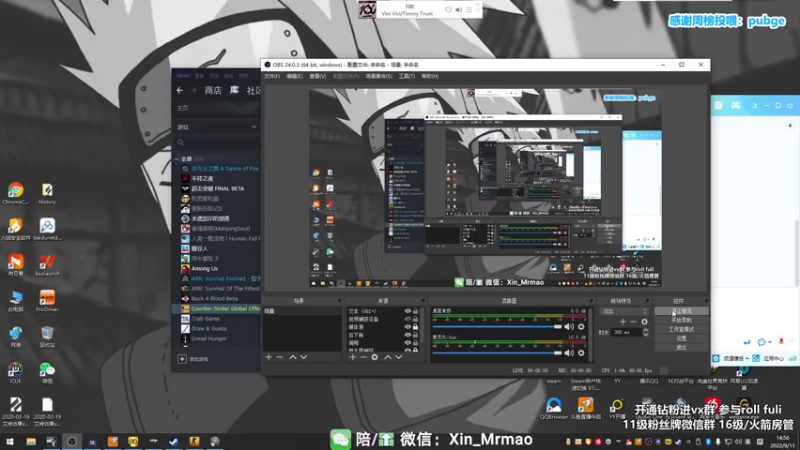
Task: Toggle the lock on 视频捕获设备 source
Action: click(x=415, y=319)
